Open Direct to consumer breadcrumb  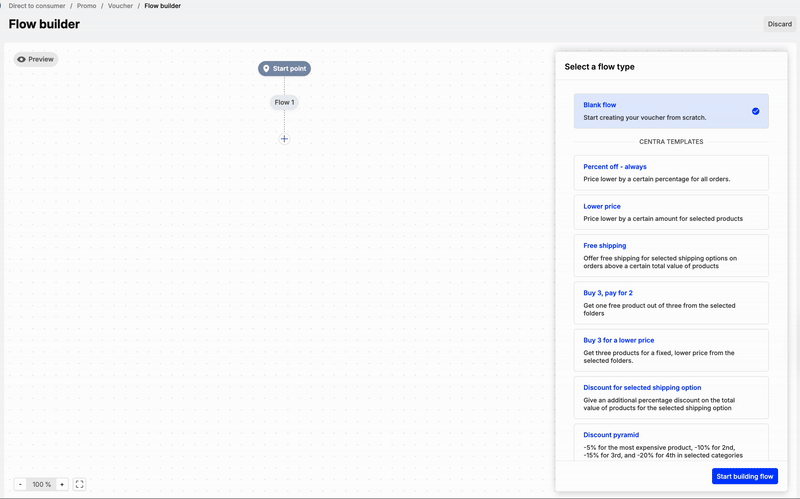point(37,6)
